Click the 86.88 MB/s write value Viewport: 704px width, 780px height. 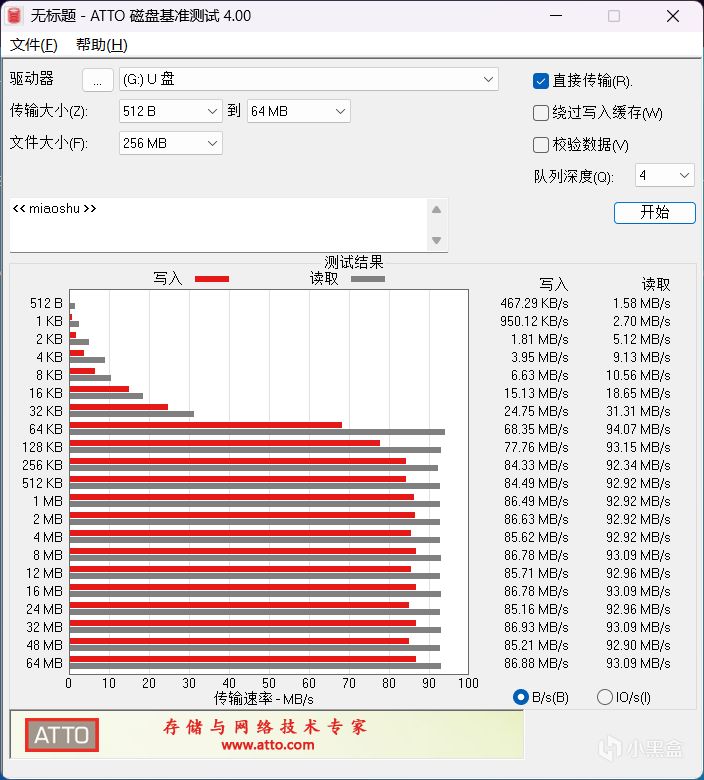click(536, 663)
